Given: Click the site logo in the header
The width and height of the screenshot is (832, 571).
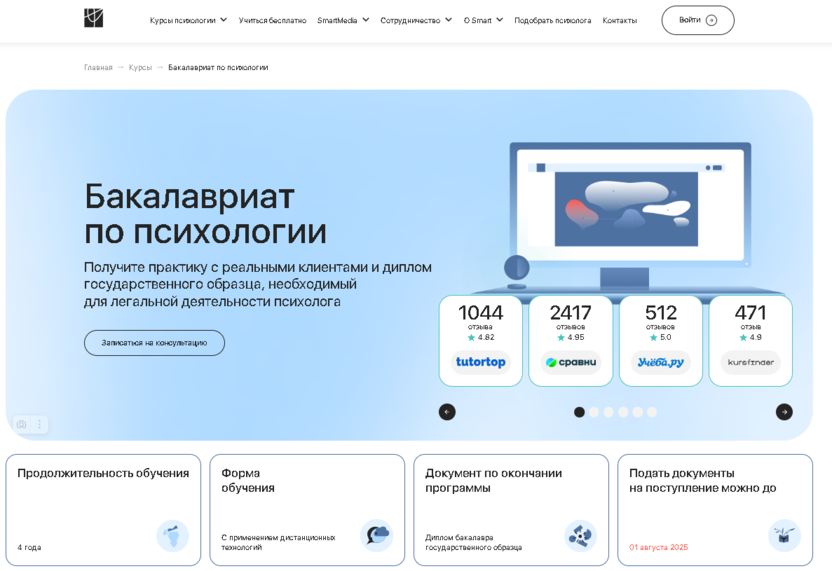Looking at the screenshot, I should (94, 19).
